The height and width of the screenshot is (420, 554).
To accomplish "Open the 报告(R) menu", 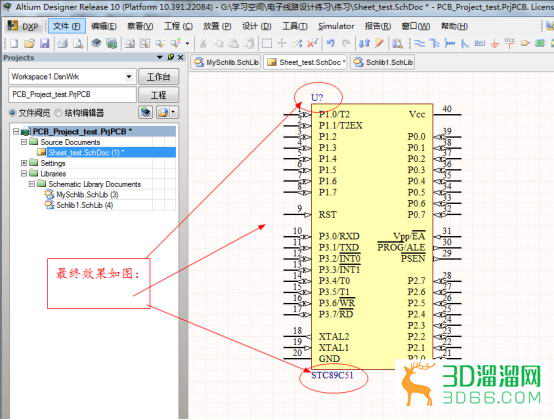I will 378,26.
